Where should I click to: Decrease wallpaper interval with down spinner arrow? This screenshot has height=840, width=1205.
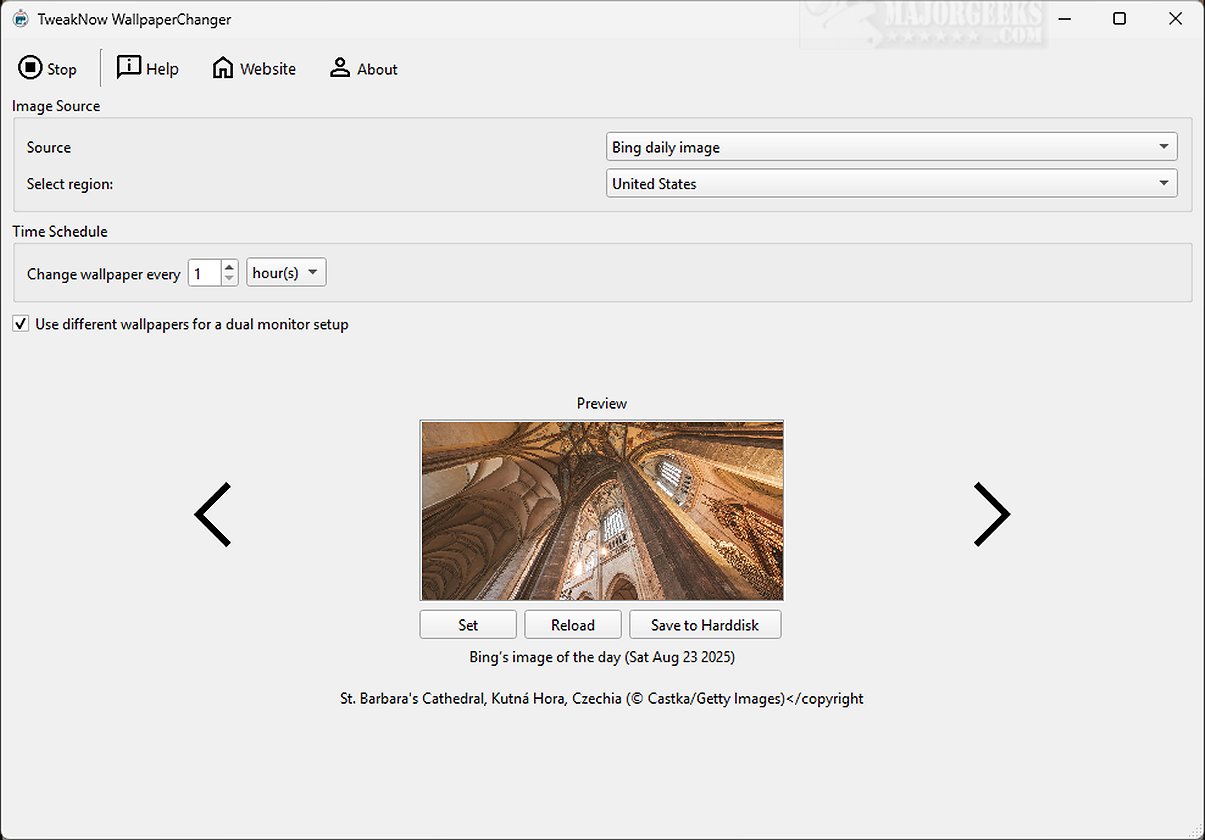230,279
